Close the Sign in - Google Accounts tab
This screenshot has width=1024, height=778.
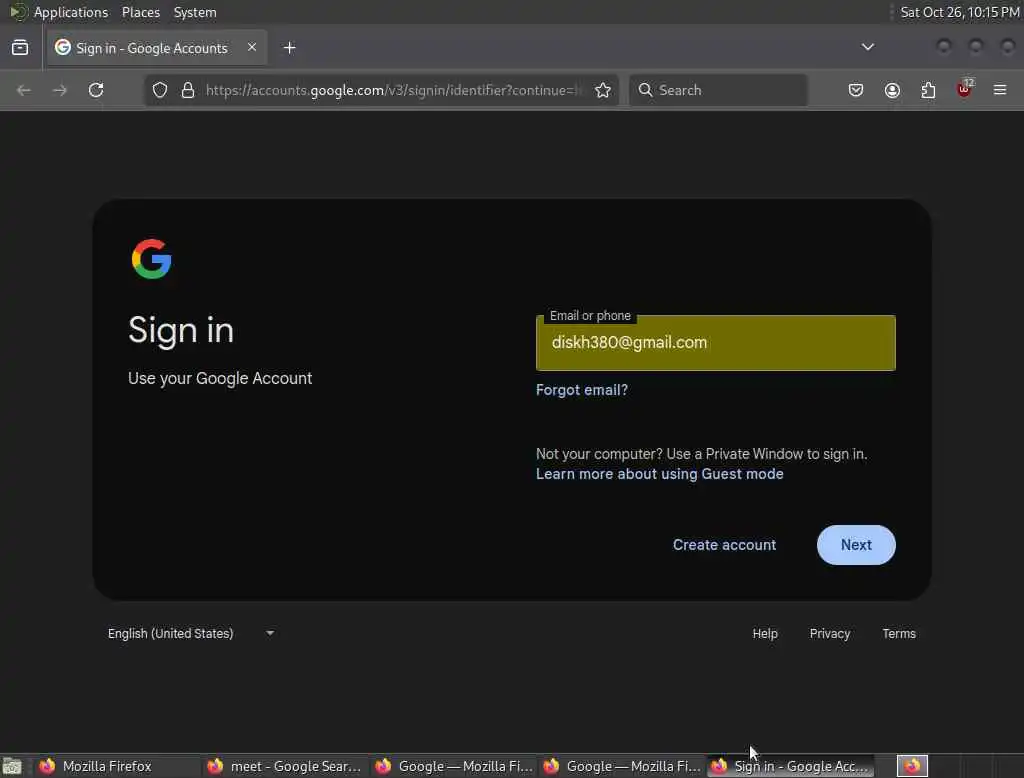point(252,47)
